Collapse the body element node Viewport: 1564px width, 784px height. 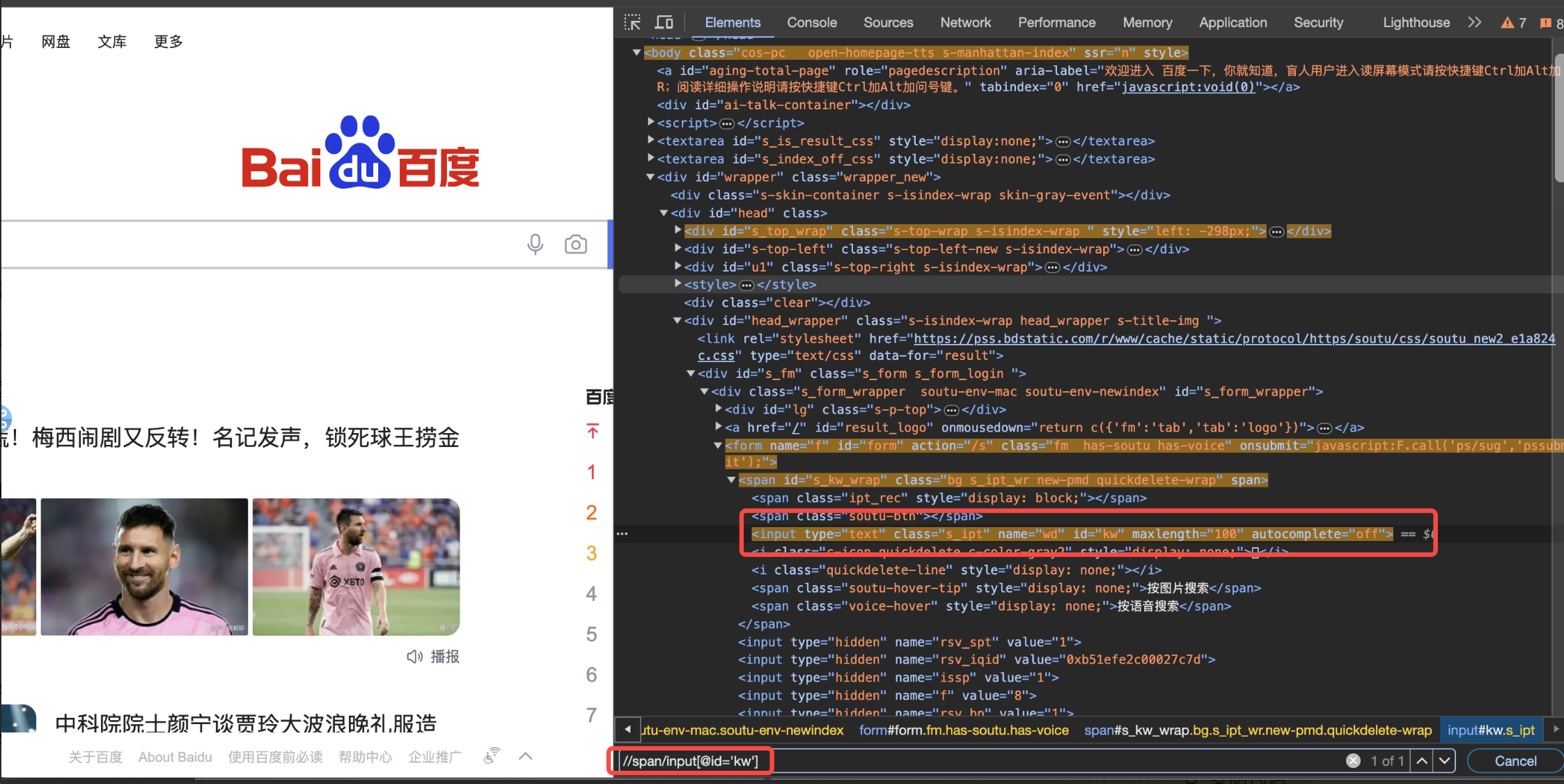636,52
